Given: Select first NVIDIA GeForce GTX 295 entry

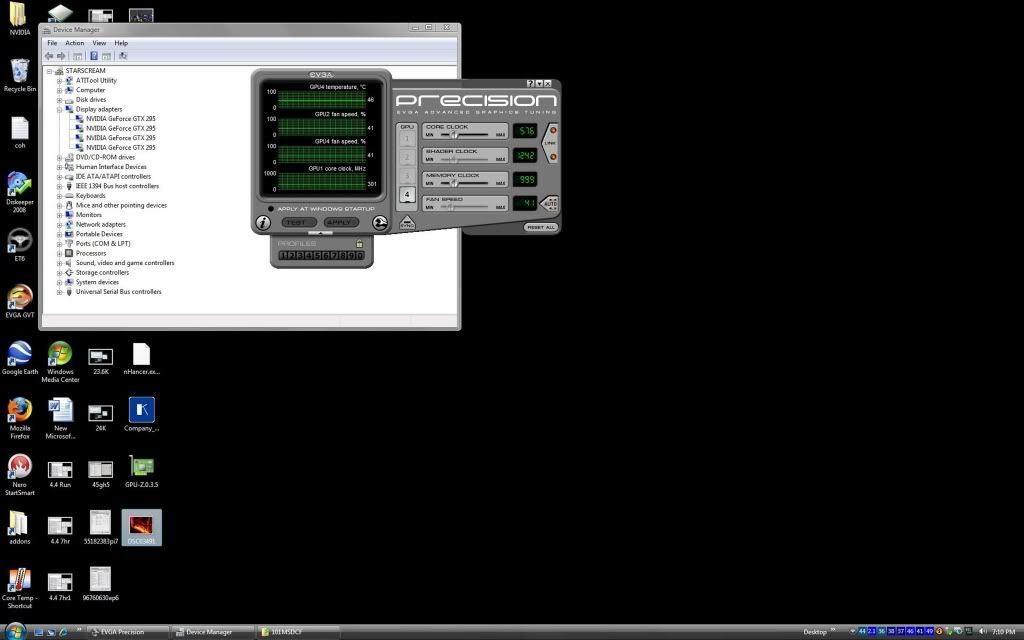Looking at the screenshot, I should click(x=121, y=119).
